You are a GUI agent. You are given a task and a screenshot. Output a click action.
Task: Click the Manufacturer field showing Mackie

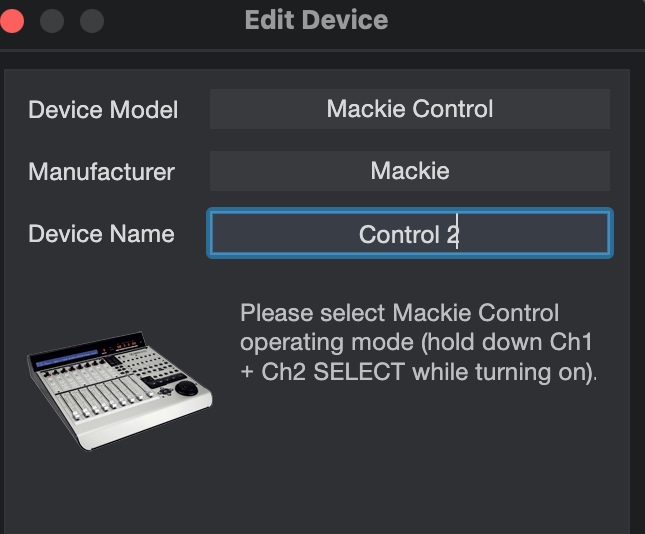pyautogui.click(x=409, y=171)
